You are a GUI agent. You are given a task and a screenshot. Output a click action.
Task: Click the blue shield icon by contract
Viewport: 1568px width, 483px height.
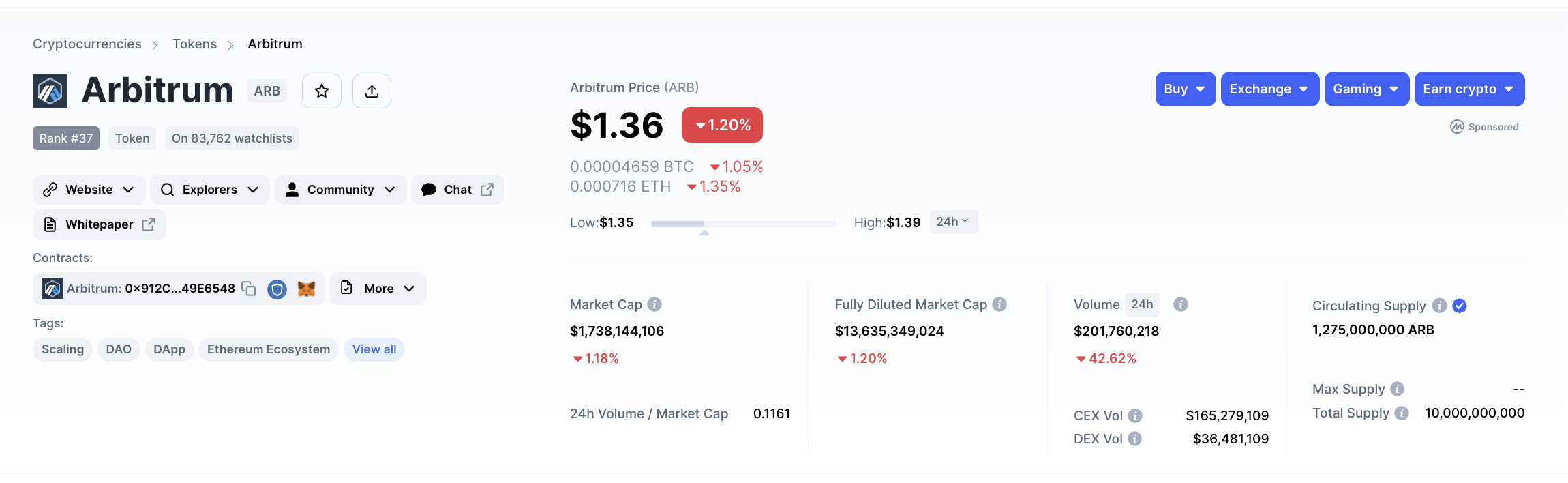[x=277, y=289]
